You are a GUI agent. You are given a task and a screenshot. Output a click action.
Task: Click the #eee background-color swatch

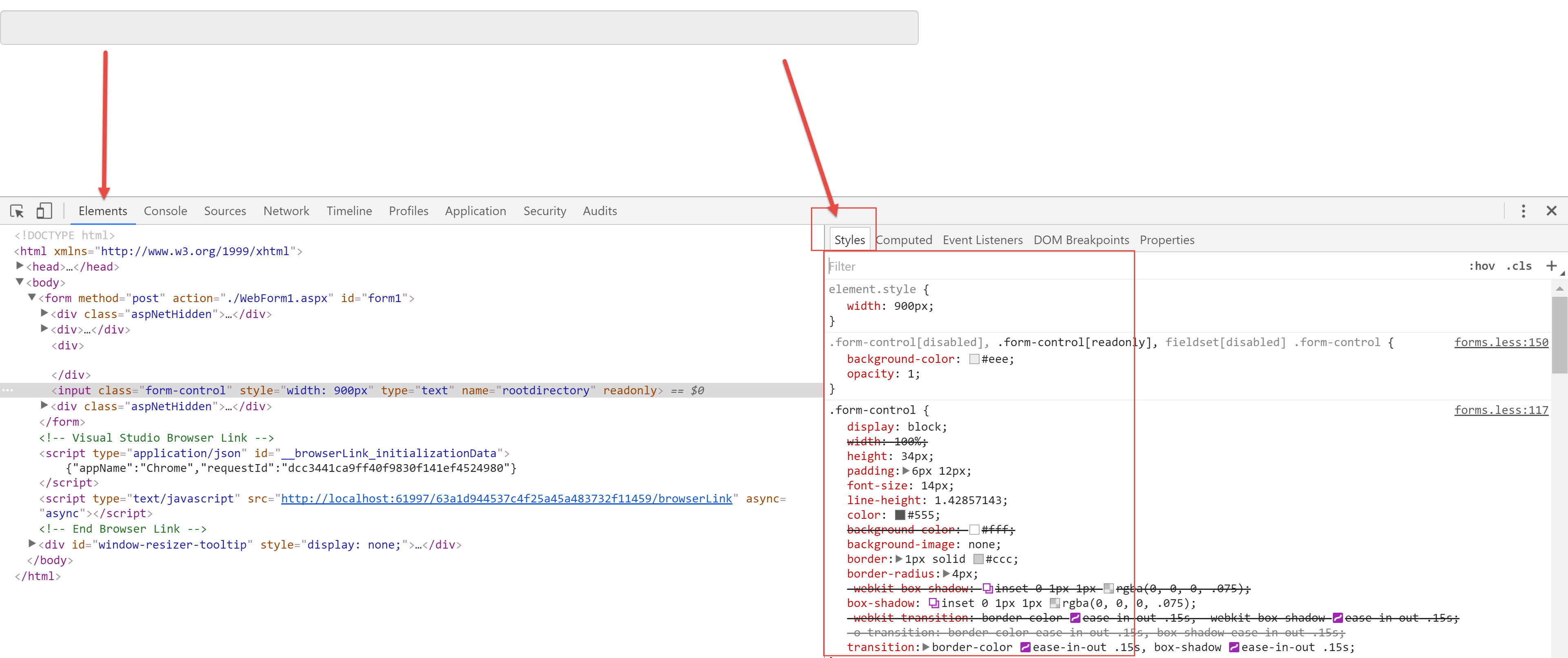(x=974, y=359)
